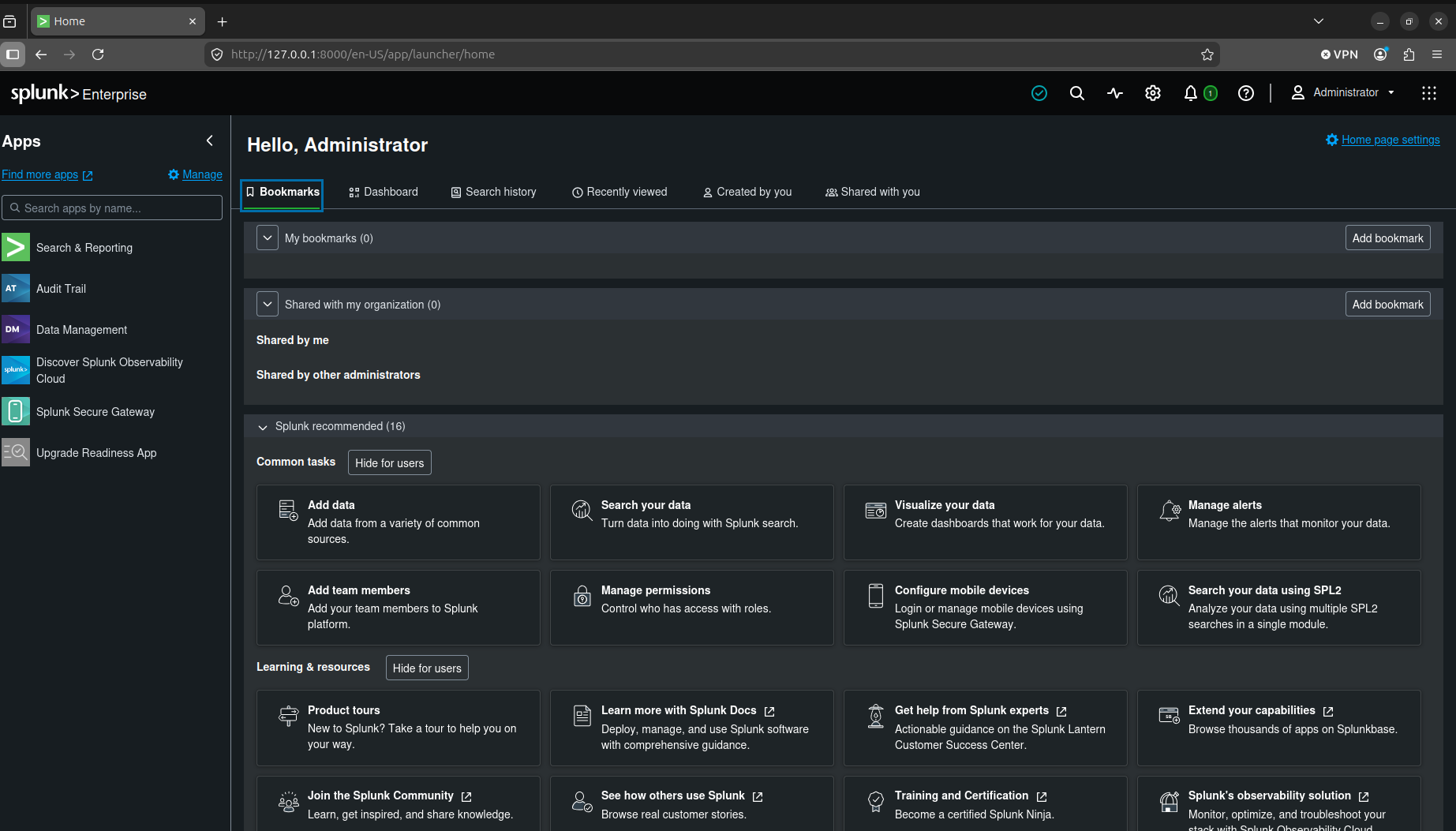Switch to the Recently viewed tab
Viewport: 1456px width, 831px height.
(x=619, y=192)
